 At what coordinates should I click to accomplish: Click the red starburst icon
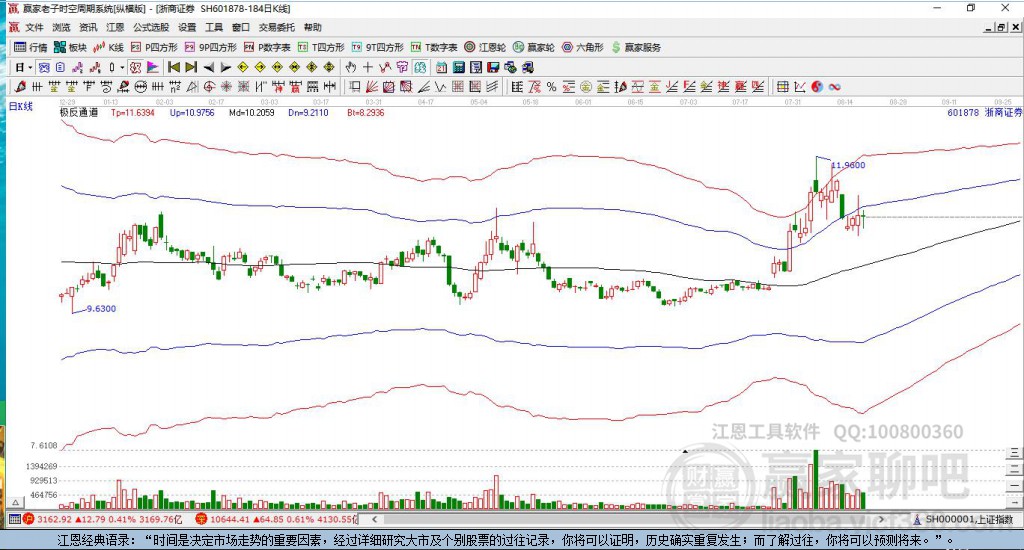(x=226, y=87)
